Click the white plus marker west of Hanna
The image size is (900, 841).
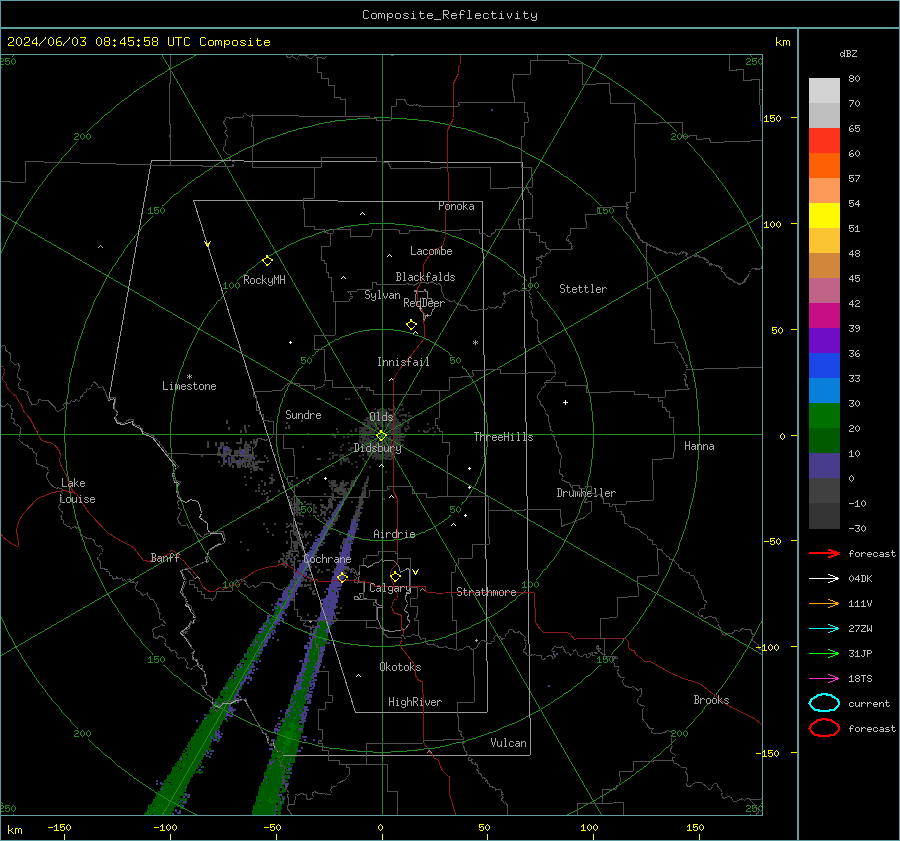click(565, 402)
